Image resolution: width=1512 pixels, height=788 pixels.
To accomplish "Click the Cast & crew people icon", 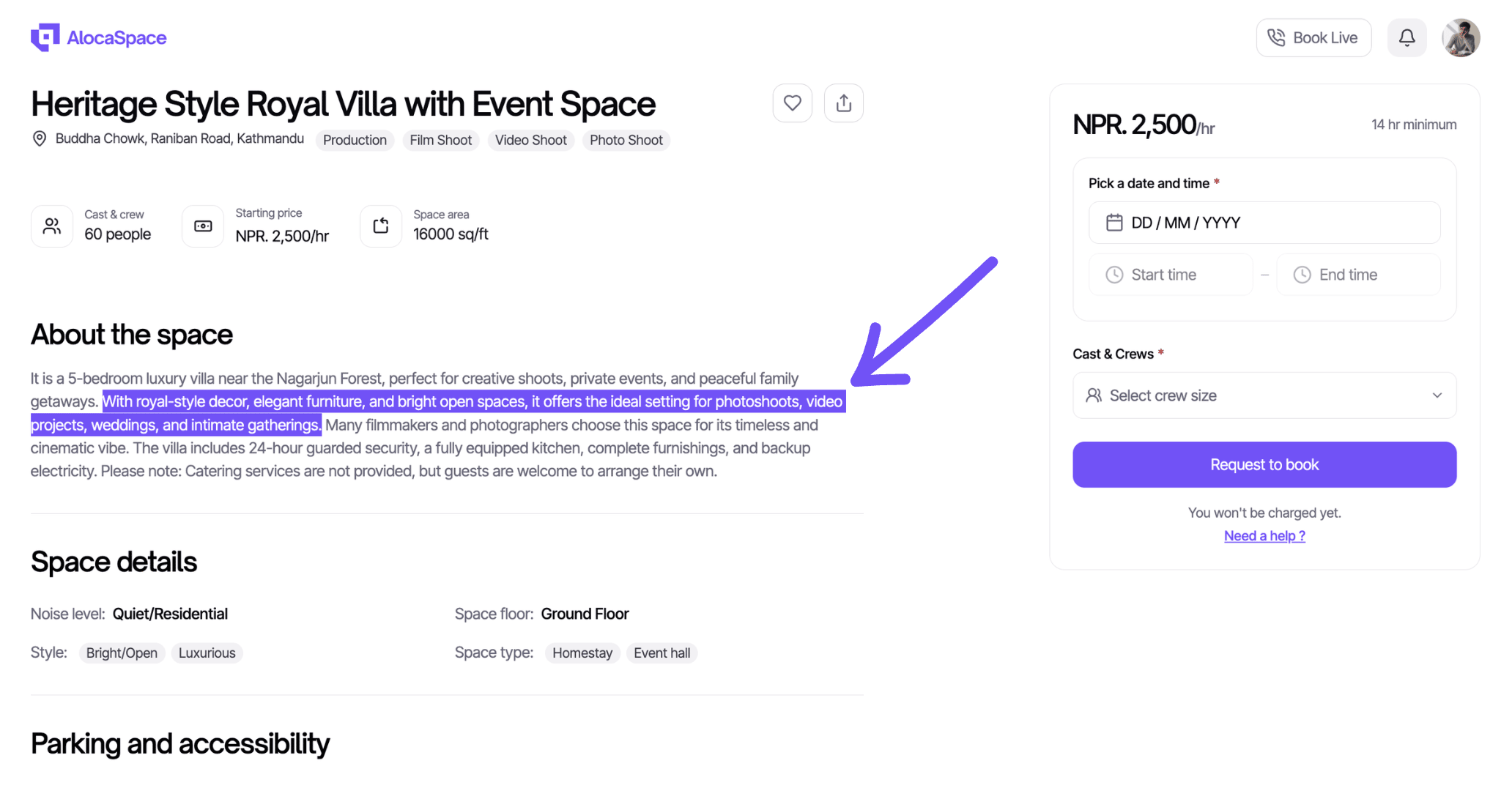I will point(52,226).
